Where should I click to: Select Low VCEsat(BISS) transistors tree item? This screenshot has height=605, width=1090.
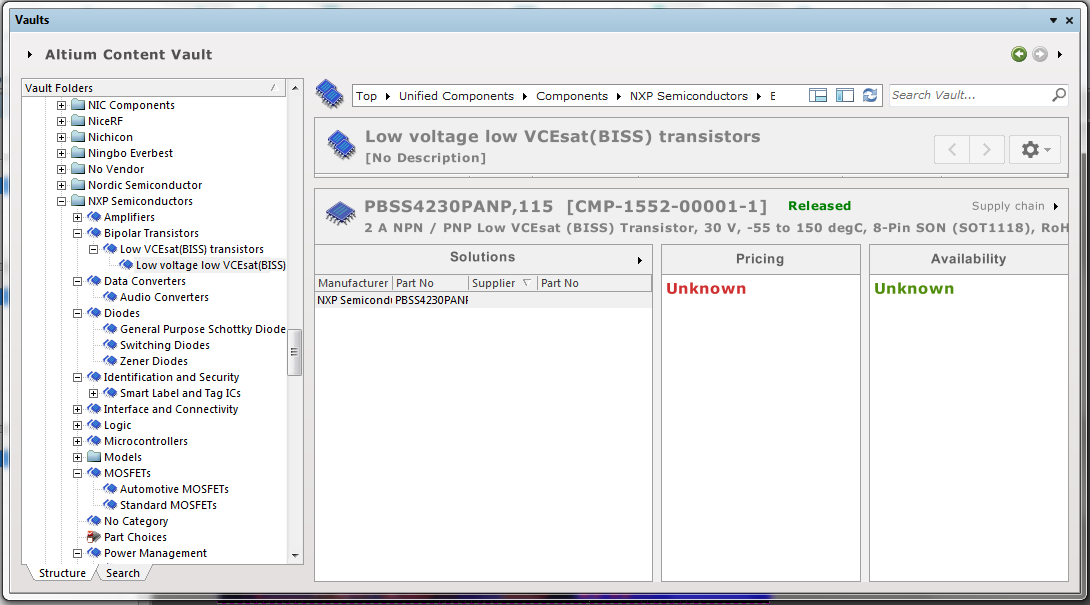[192, 249]
